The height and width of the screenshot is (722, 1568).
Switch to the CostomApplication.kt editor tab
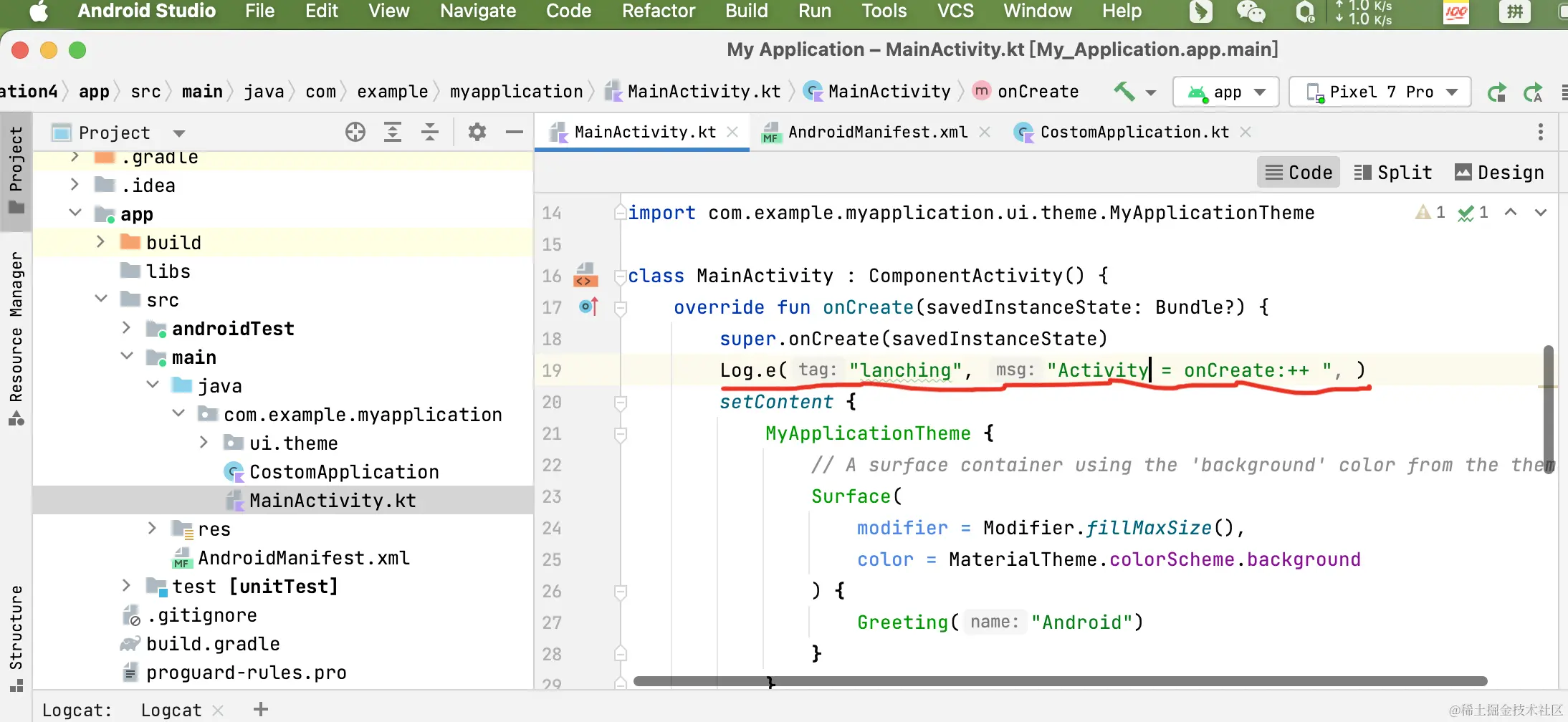pos(1134,132)
